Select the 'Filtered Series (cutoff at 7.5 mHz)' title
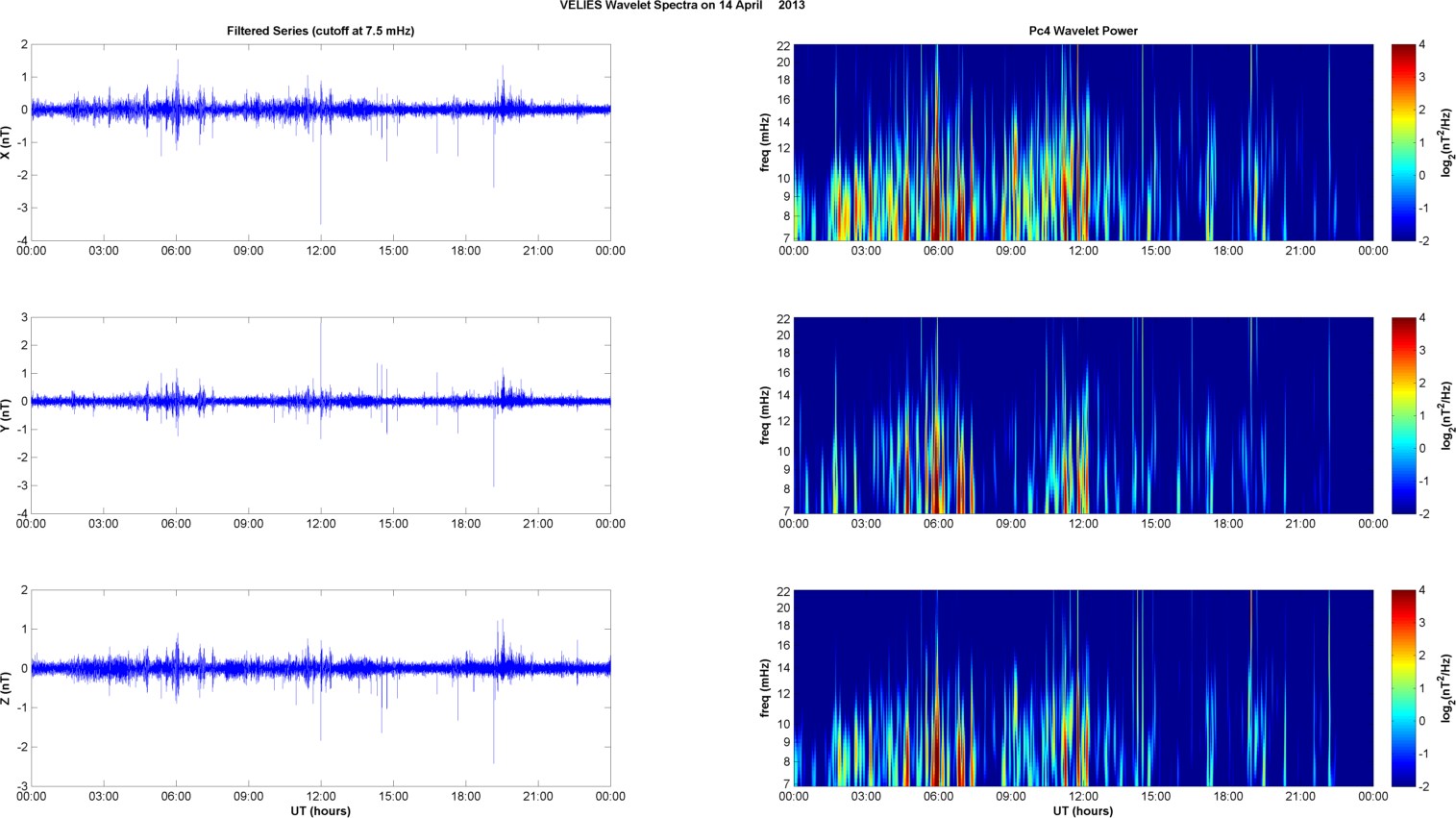This screenshot has width=1456, height=818. coord(320,31)
